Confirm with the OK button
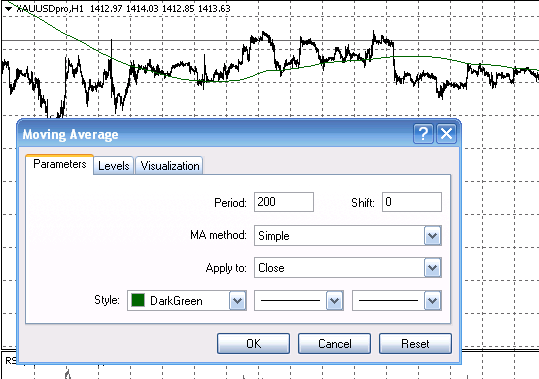539x379 pixels. pyautogui.click(x=253, y=343)
